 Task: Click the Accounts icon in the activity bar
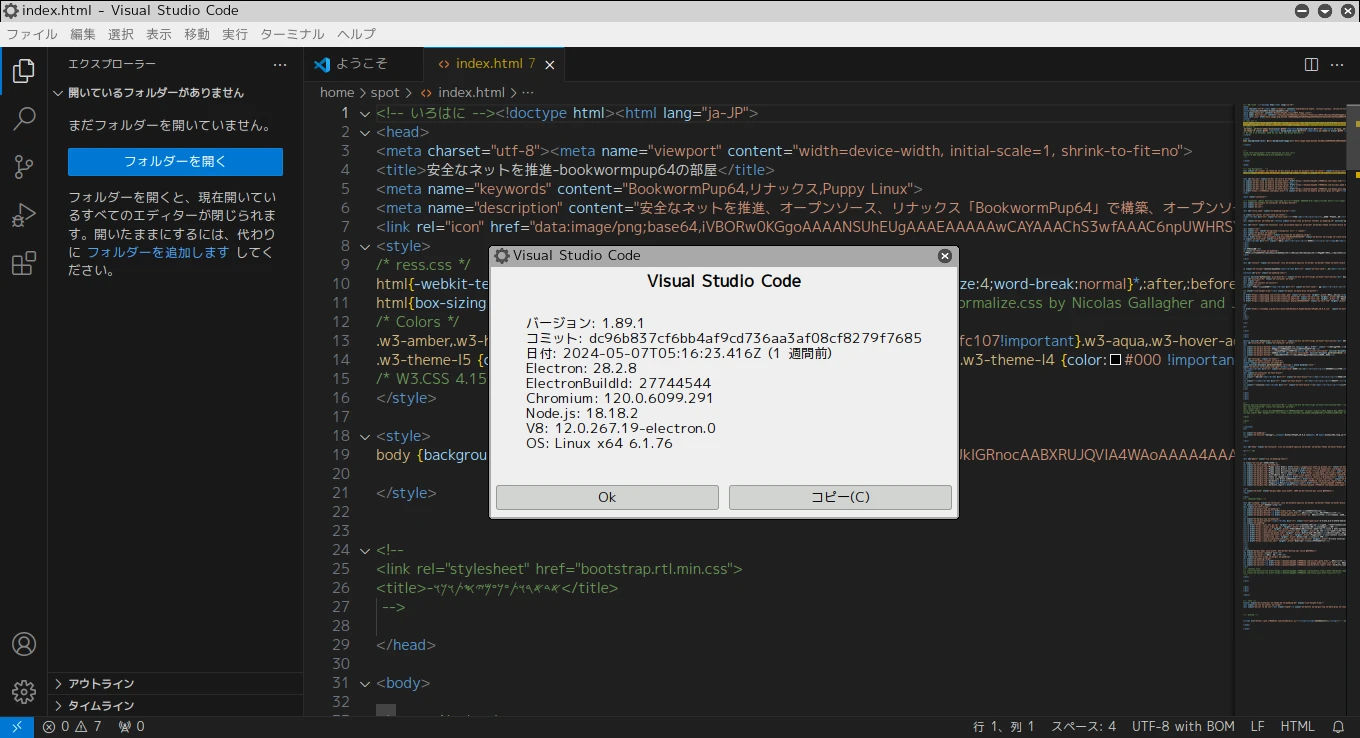(x=23, y=644)
